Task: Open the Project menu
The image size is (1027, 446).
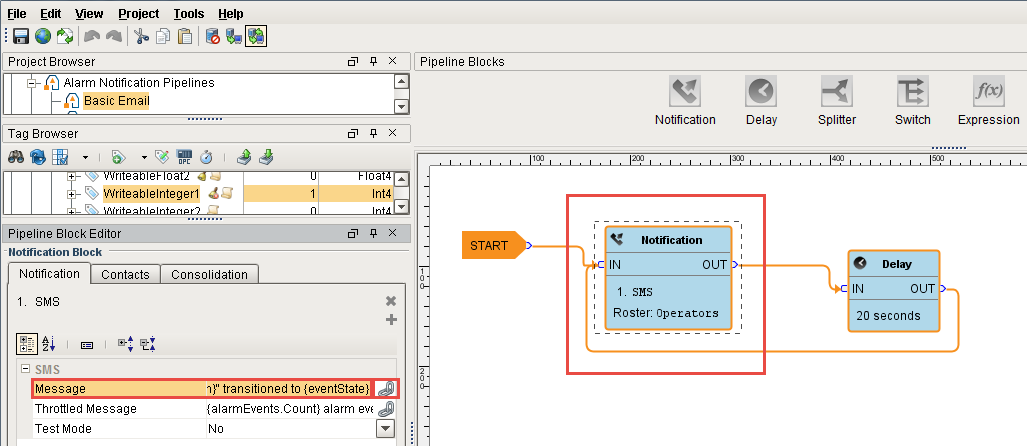Action: [138, 14]
